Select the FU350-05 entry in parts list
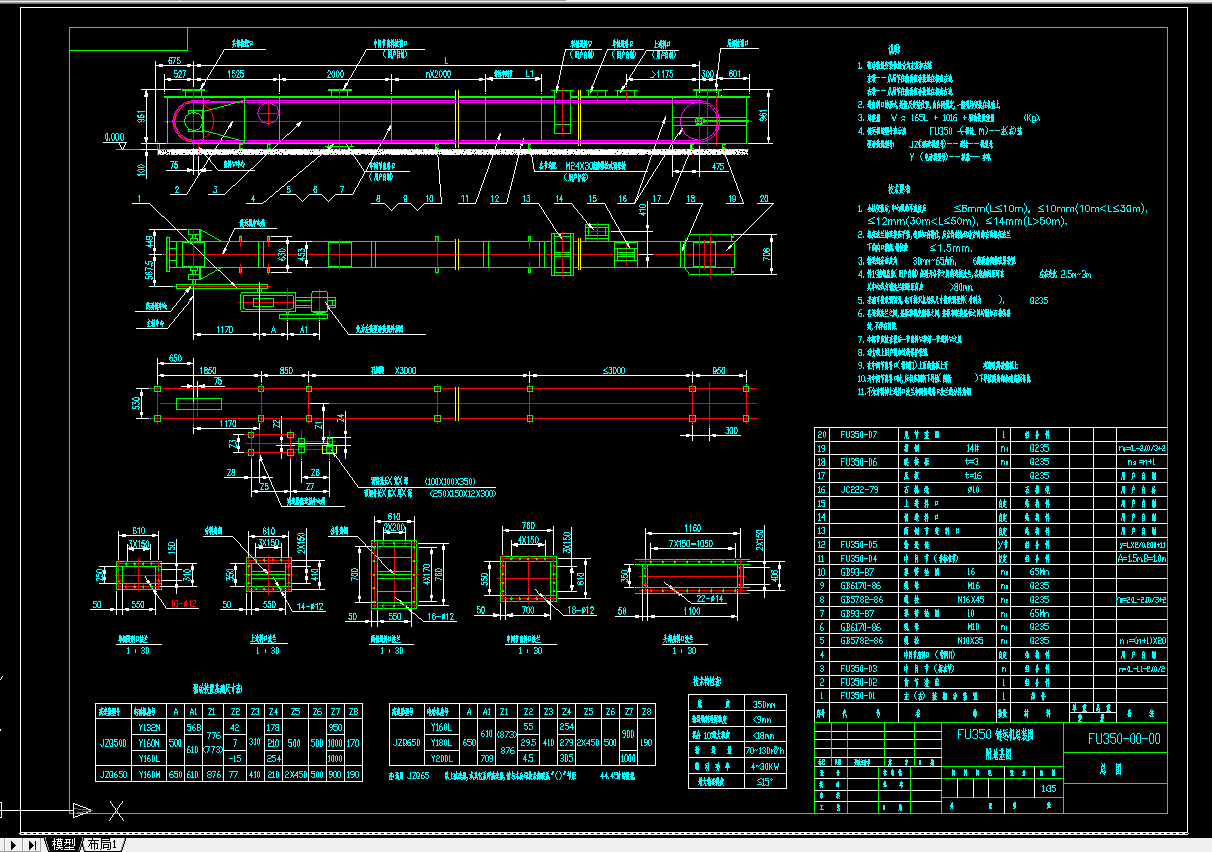 (x=858, y=544)
